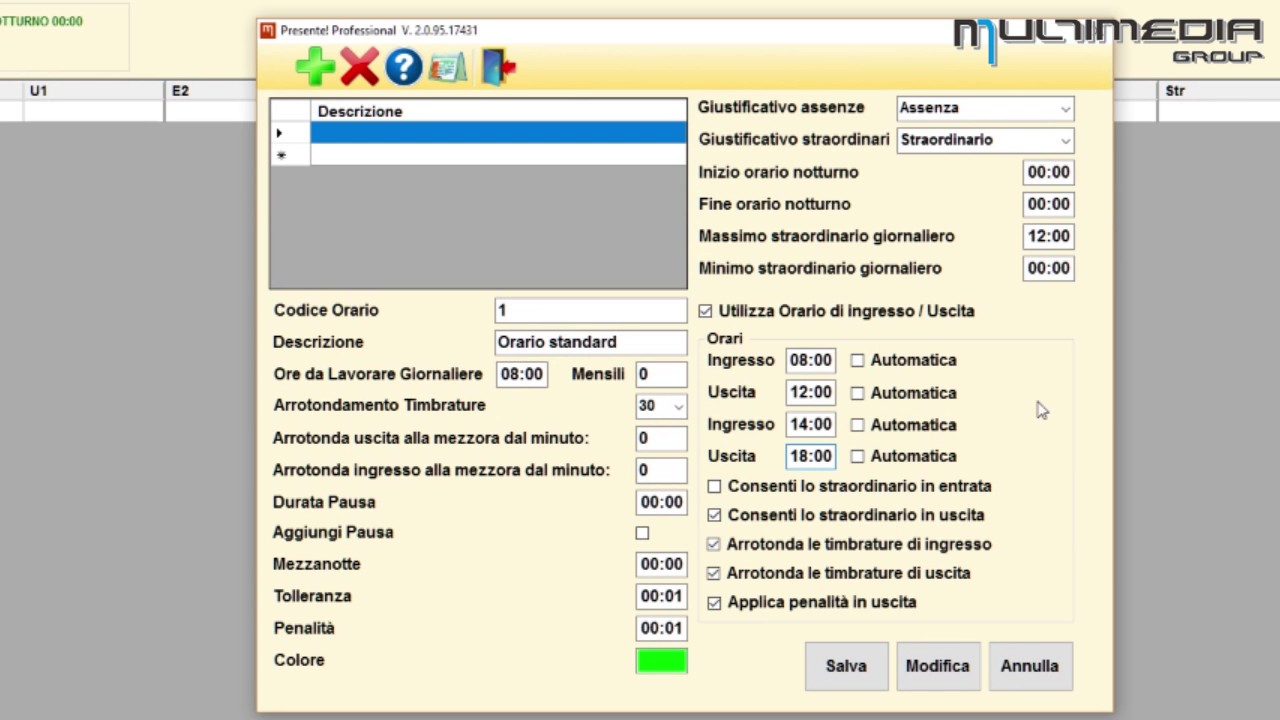Click the Descrizione field with Orario standard
This screenshot has width=1280, height=720.
coord(590,342)
